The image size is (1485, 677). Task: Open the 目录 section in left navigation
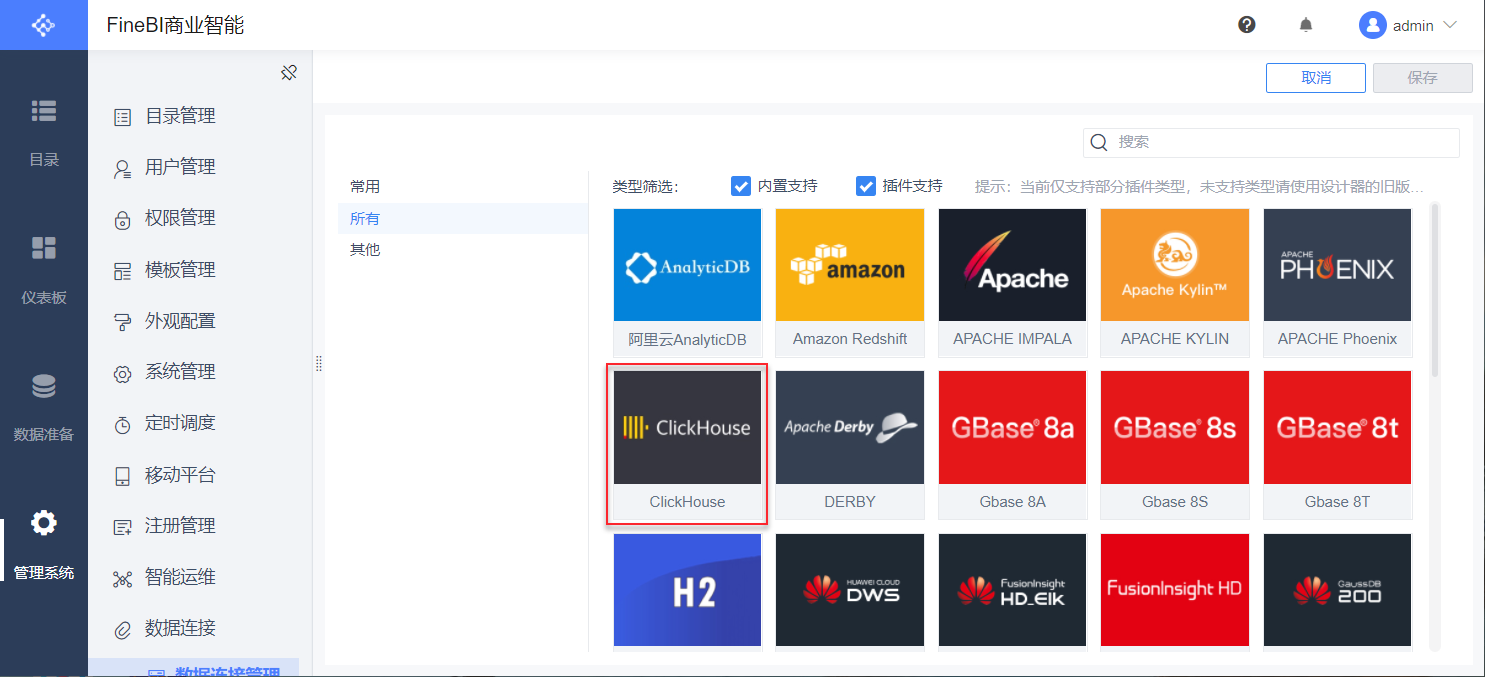pos(44,132)
